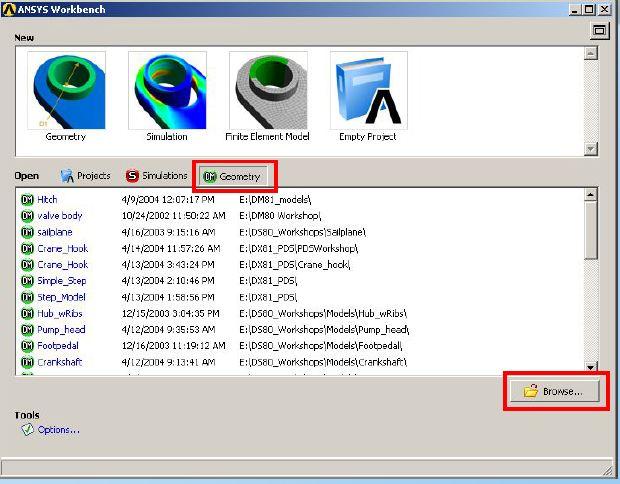Viewport: 620px width, 484px height.
Task: Click date 4/9/2004 12:07:17 PM
Action: pos(168,200)
